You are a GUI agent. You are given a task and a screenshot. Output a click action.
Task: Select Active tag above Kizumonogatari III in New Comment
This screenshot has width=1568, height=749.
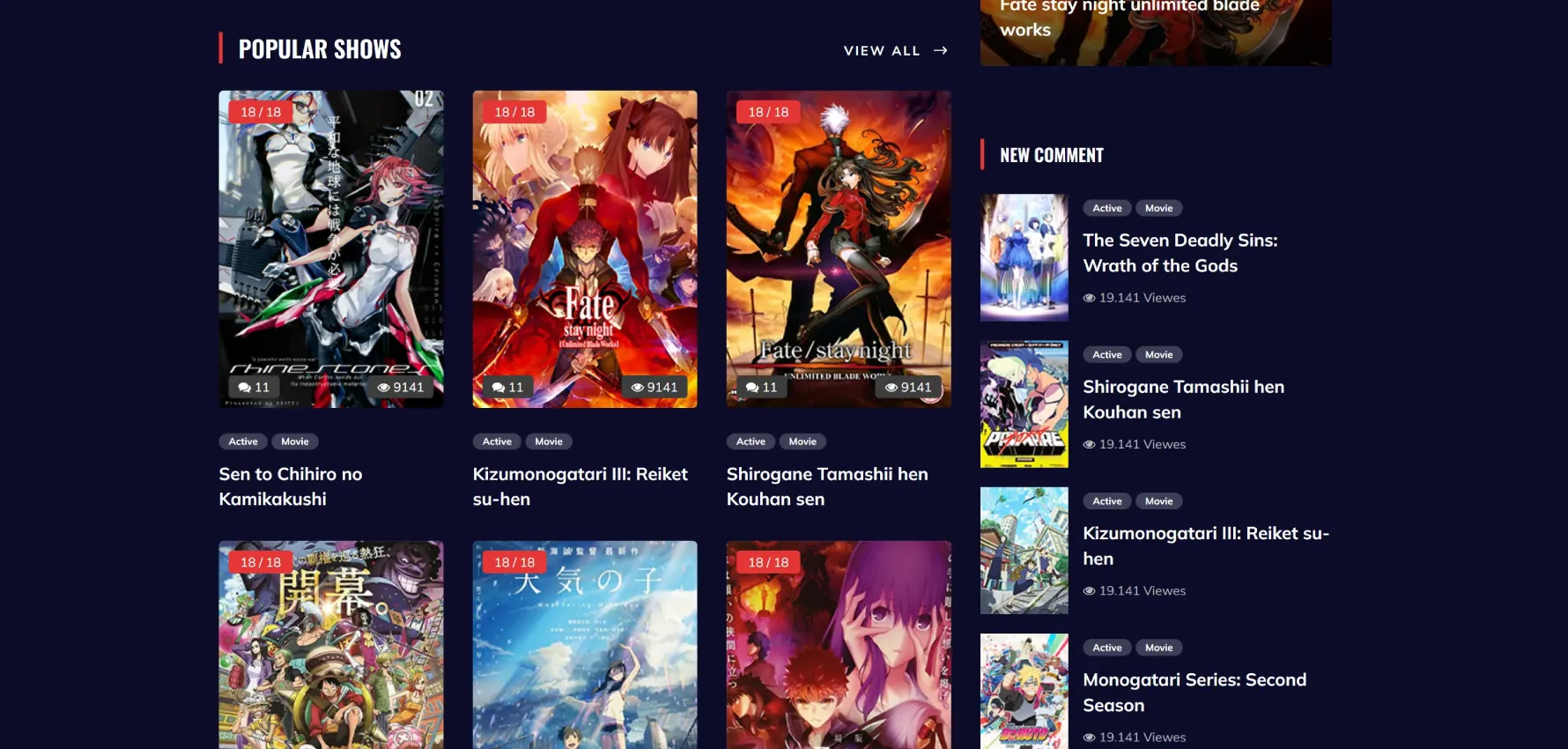pyautogui.click(x=1107, y=501)
